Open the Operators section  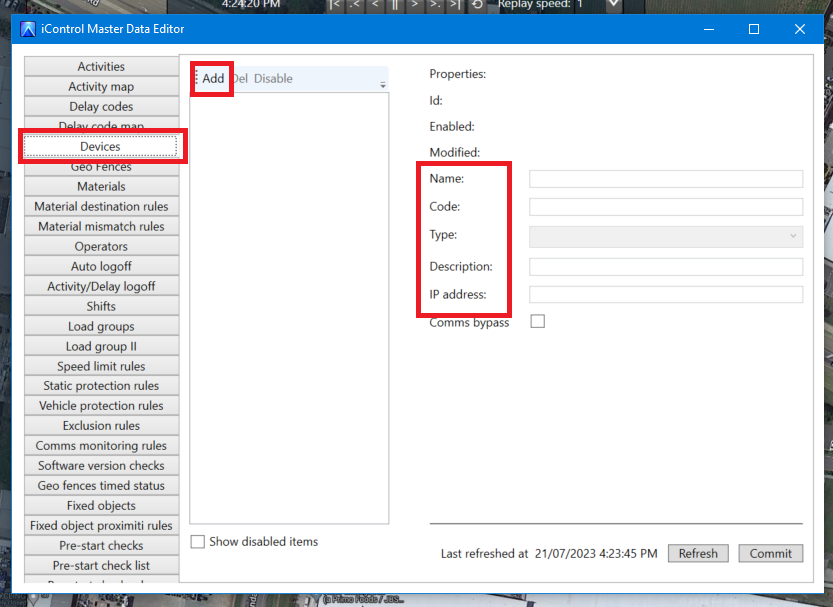pos(101,246)
